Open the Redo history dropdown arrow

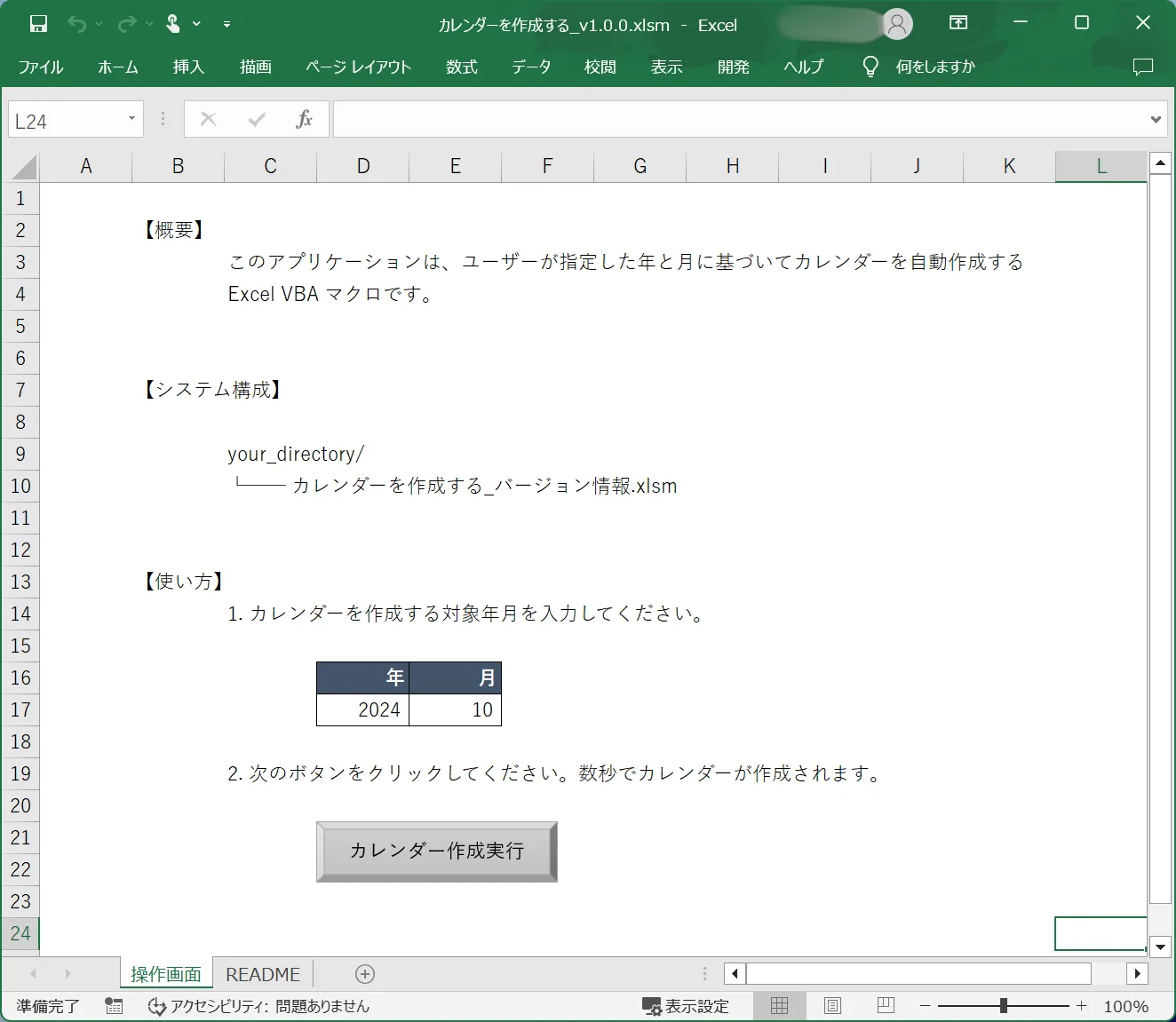pos(148,25)
